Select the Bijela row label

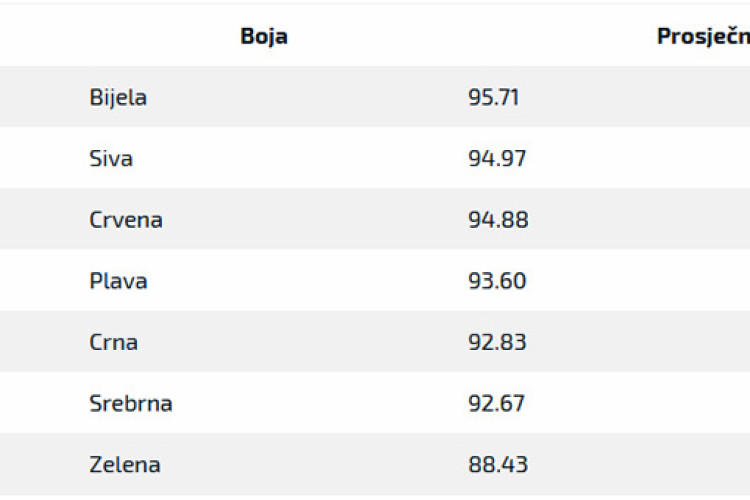point(118,97)
